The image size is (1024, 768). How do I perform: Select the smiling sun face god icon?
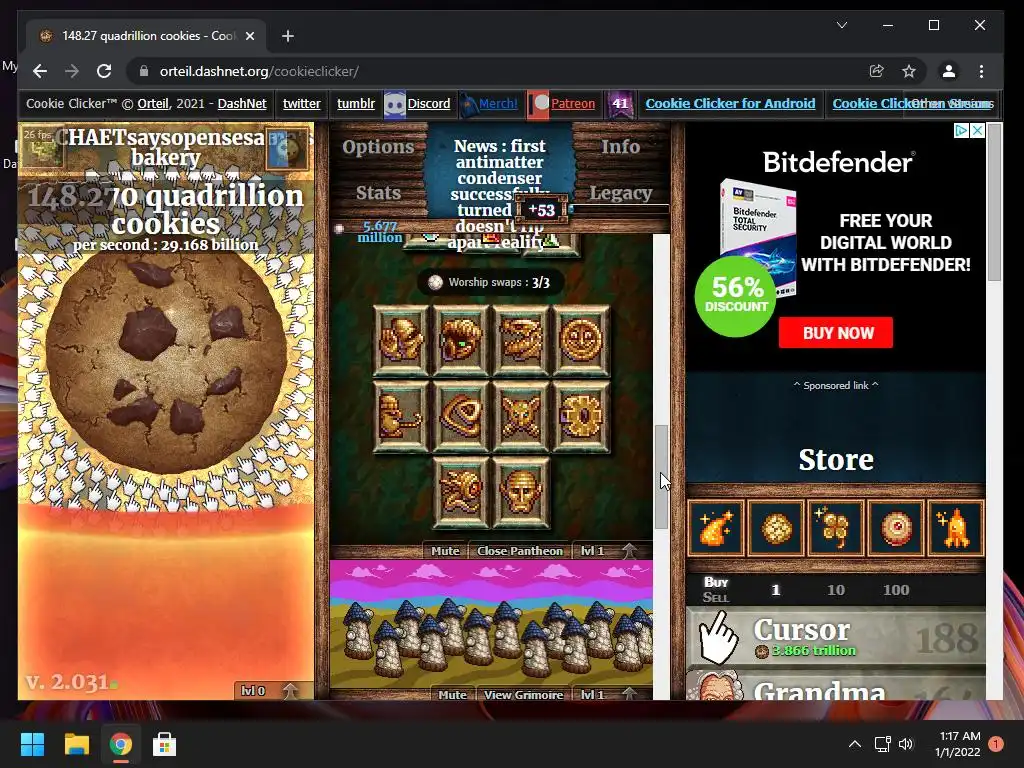[581, 341]
